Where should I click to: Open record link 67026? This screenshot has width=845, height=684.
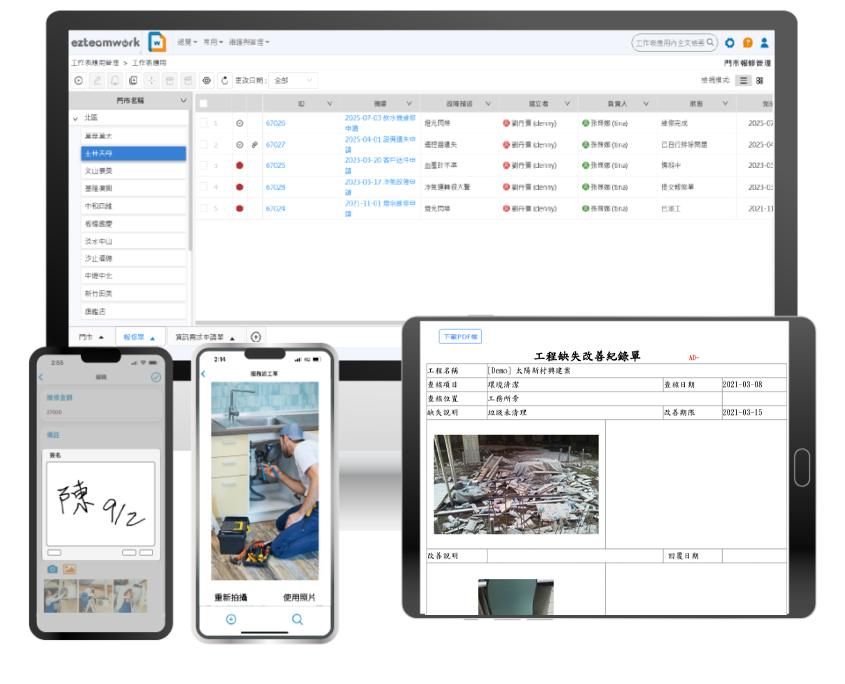pyautogui.click(x=275, y=123)
